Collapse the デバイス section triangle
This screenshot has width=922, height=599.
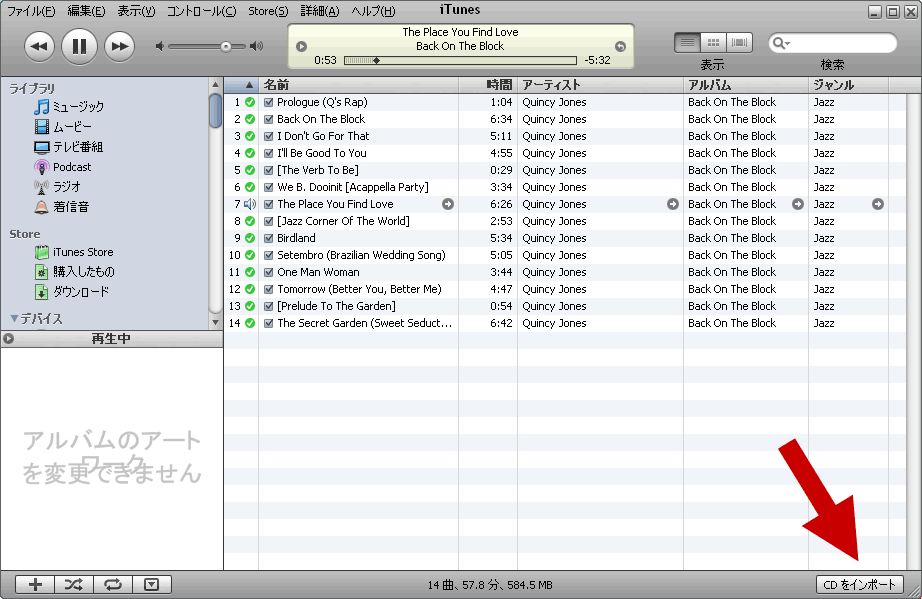pyautogui.click(x=14, y=319)
